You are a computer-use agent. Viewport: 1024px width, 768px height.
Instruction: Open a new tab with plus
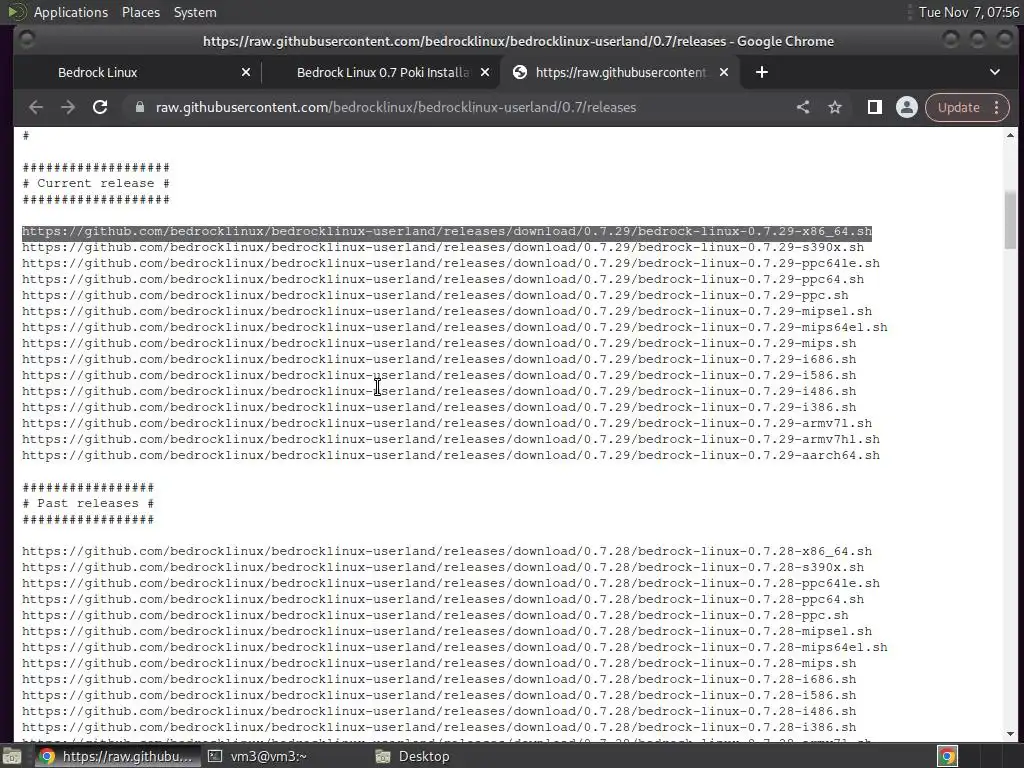pyautogui.click(x=761, y=72)
